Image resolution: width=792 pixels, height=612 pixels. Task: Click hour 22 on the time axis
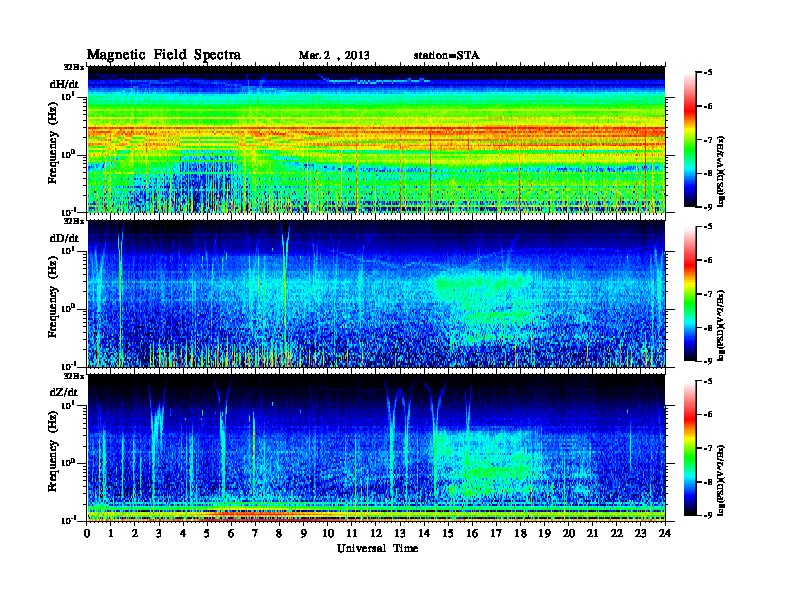coord(617,534)
